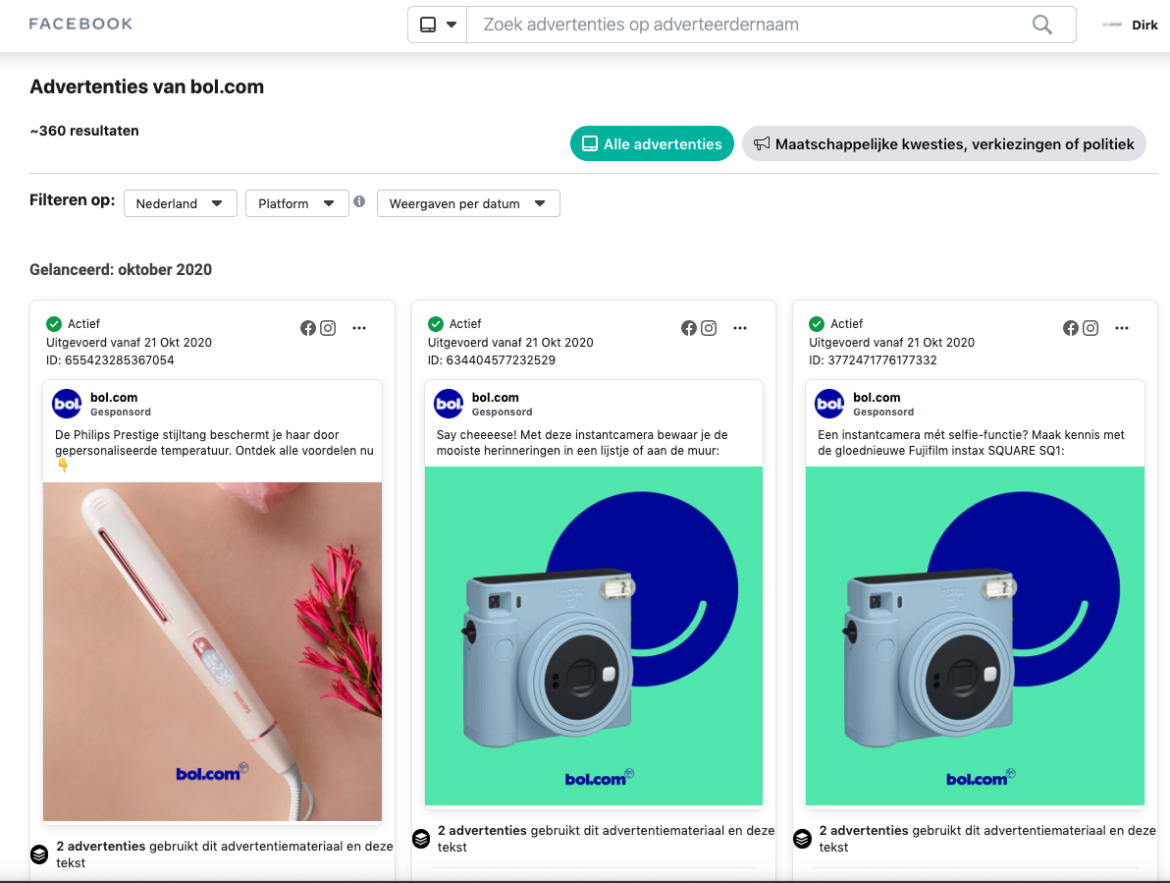Open the ad category dropdown in search bar
The width and height of the screenshot is (1170, 883).
(x=437, y=25)
